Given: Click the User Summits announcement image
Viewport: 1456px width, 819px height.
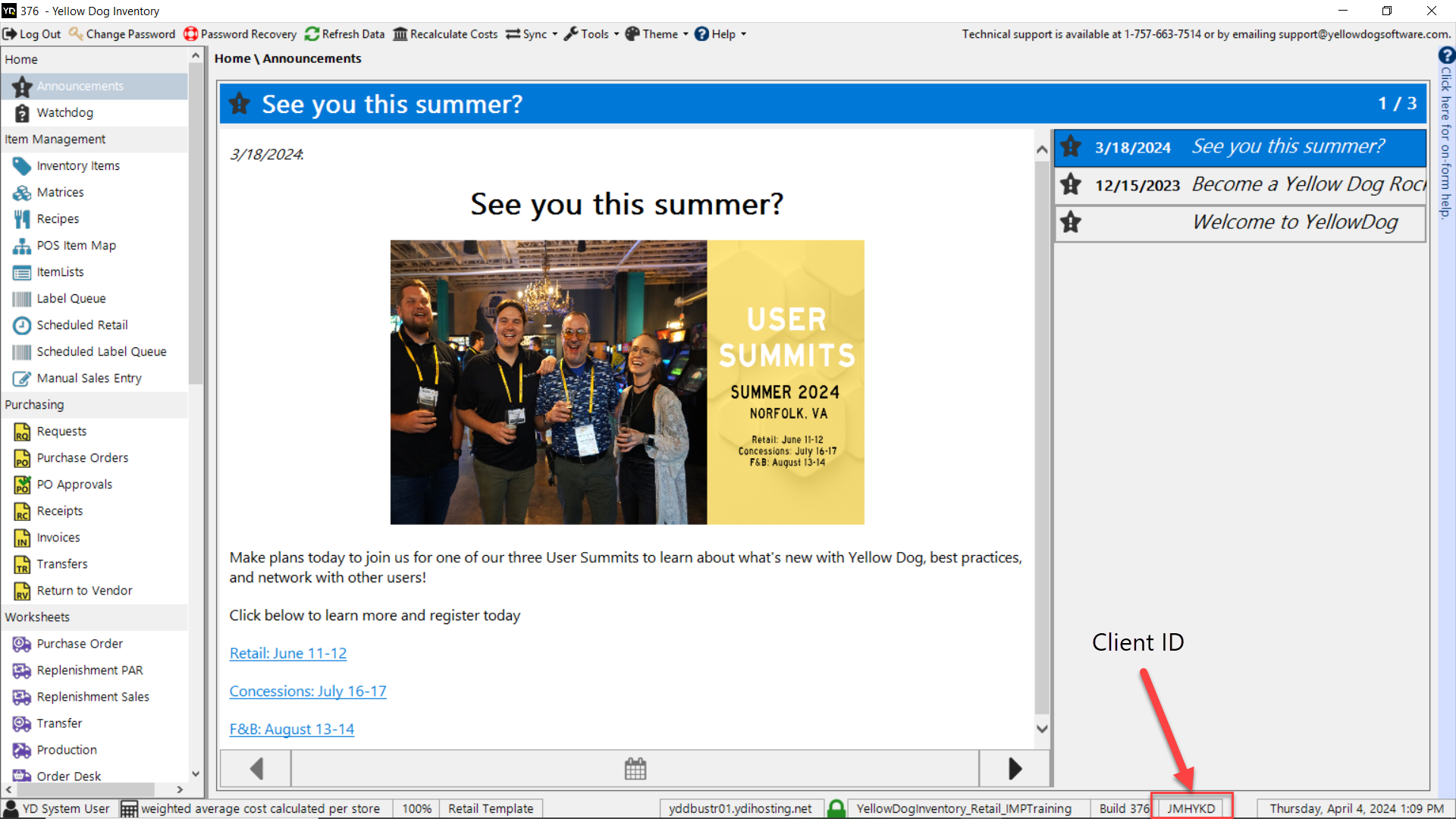Looking at the screenshot, I should point(627,382).
